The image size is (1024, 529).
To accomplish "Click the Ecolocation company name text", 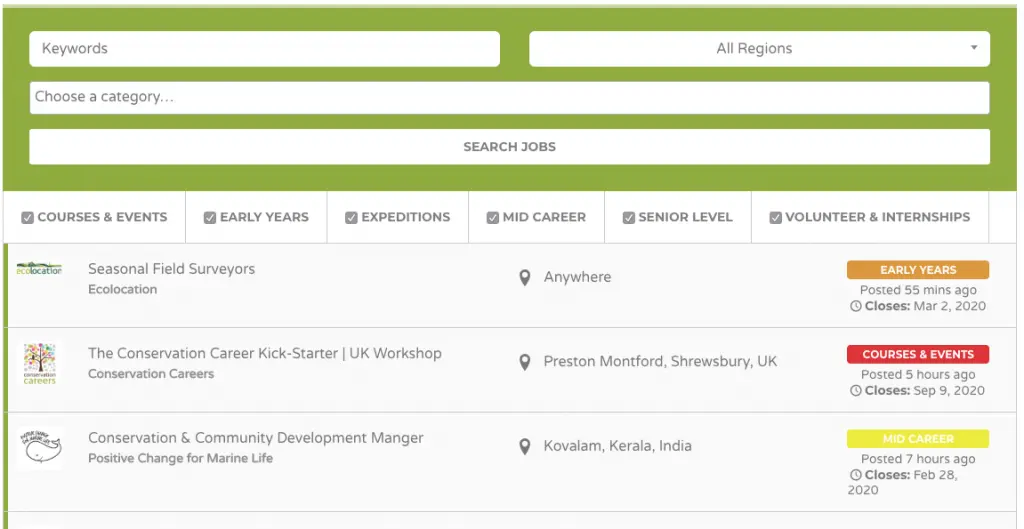I will (x=123, y=289).
